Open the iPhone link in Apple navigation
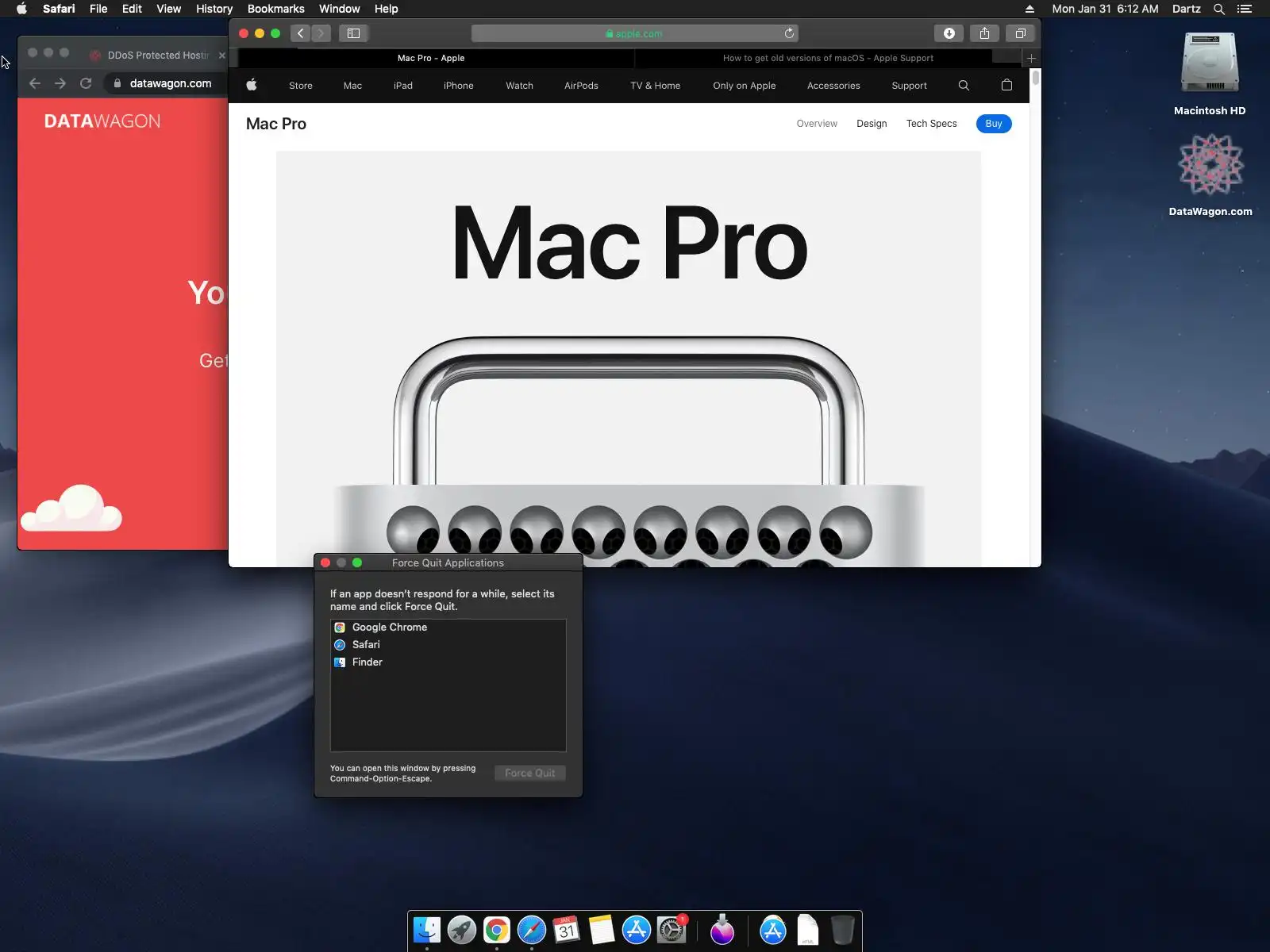 click(x=459, y=86)
